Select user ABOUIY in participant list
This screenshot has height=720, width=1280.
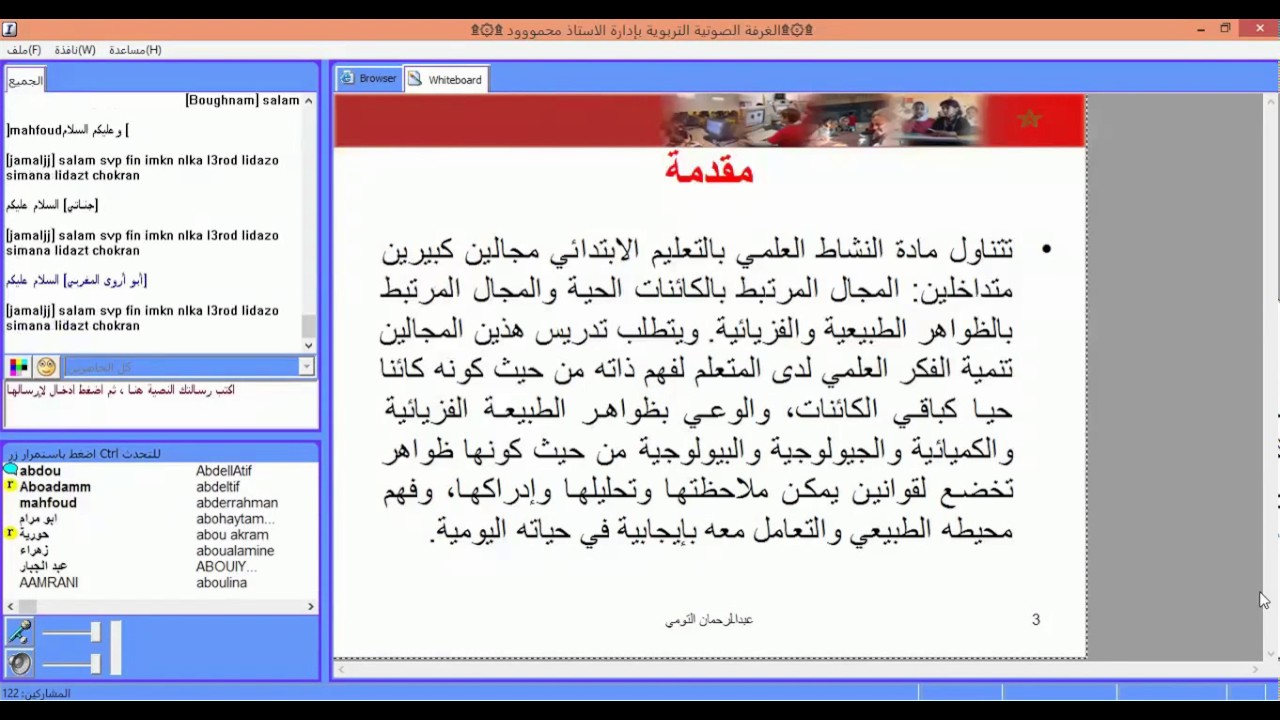point(226,566)
